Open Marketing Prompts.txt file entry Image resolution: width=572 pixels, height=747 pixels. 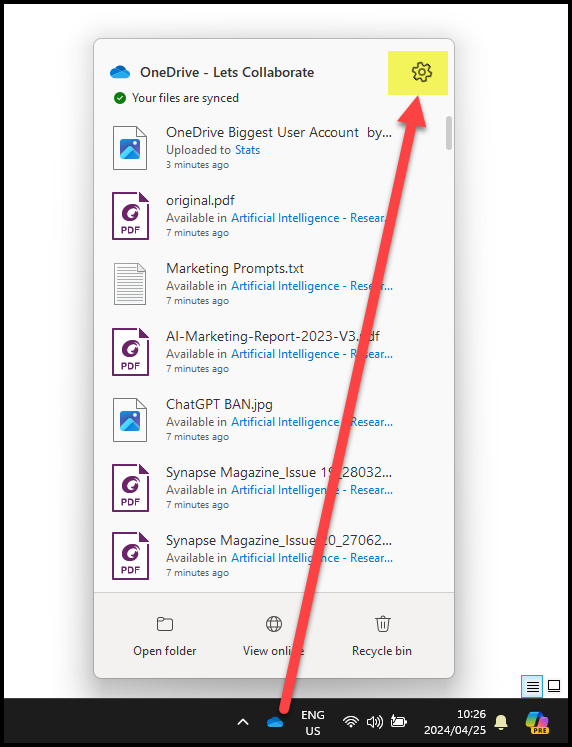click(252, 284)
